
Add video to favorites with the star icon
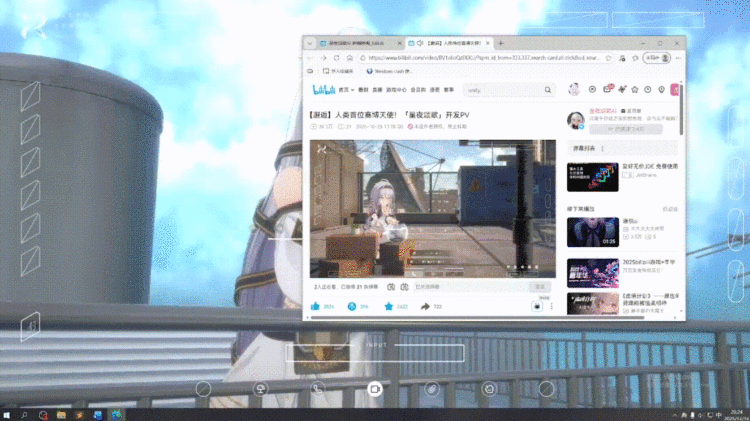click(389, 307)
